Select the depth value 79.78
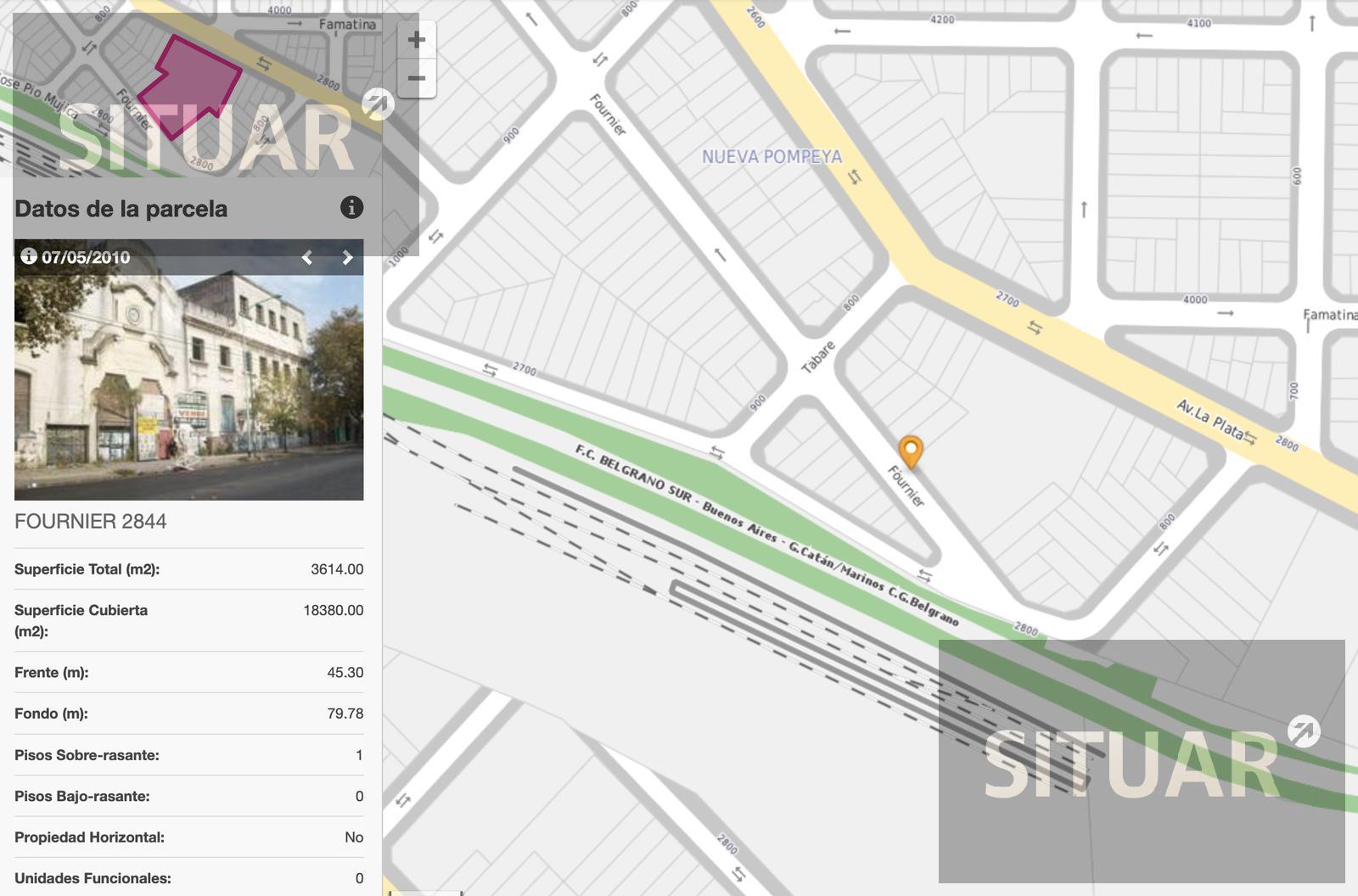 pos(345,714)
